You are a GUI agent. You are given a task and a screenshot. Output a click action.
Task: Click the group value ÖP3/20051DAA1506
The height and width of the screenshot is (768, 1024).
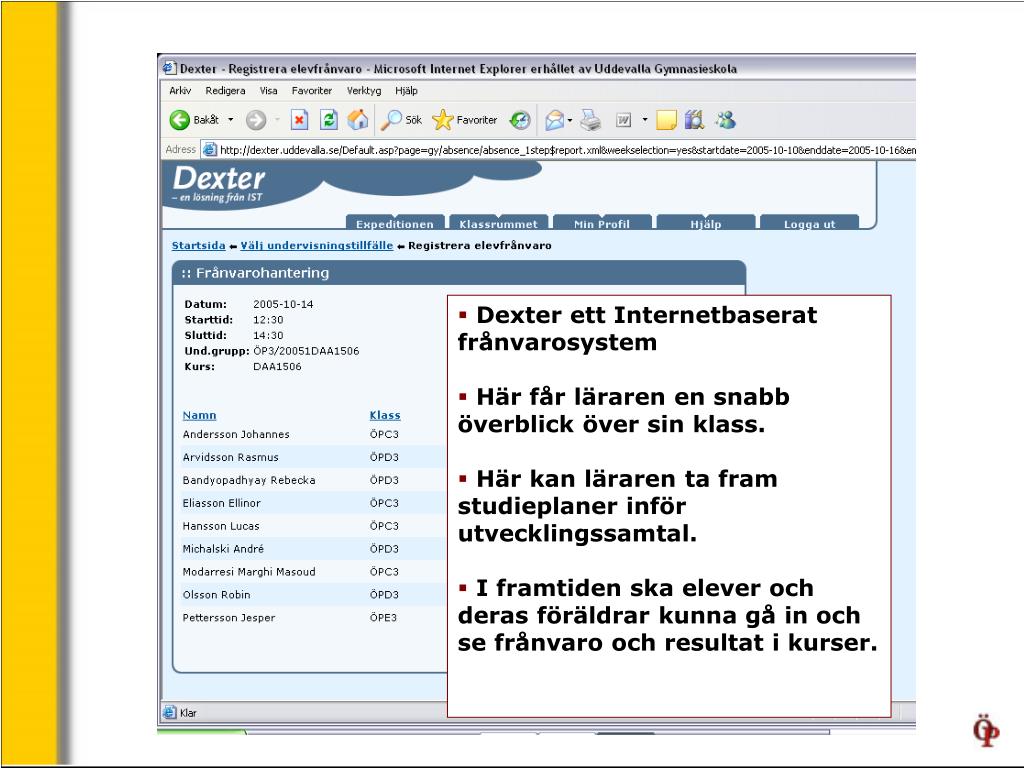click(x=306, y=351)
